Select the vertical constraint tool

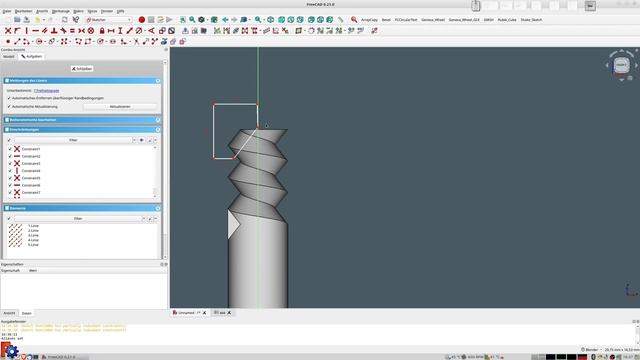[x=27, y=31]
